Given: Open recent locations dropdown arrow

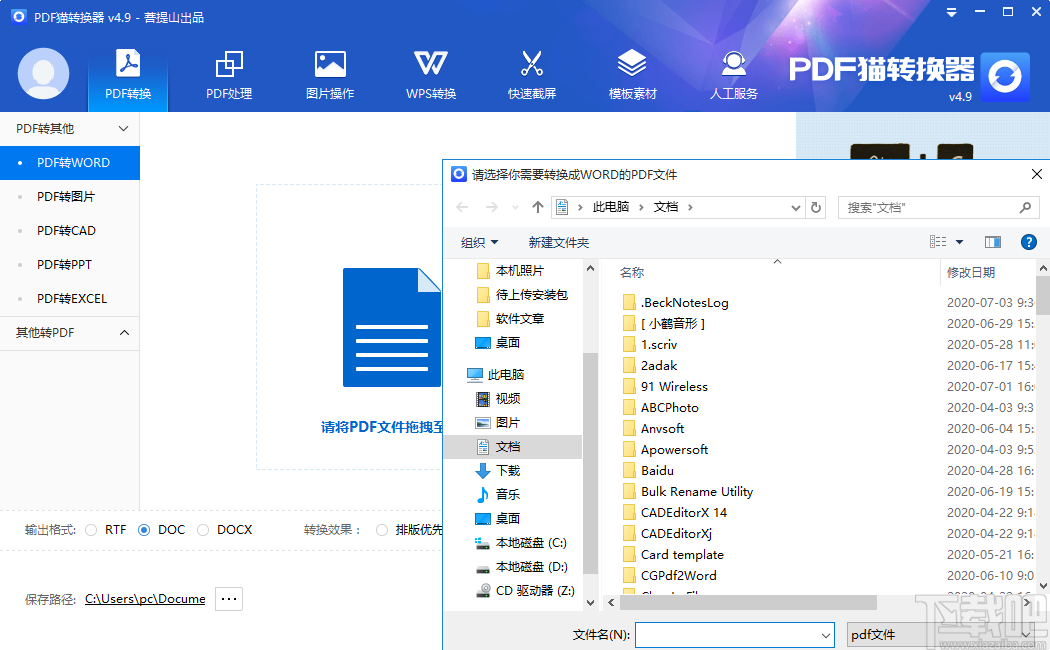Looking at the screenshot, I should pos(515,208).
